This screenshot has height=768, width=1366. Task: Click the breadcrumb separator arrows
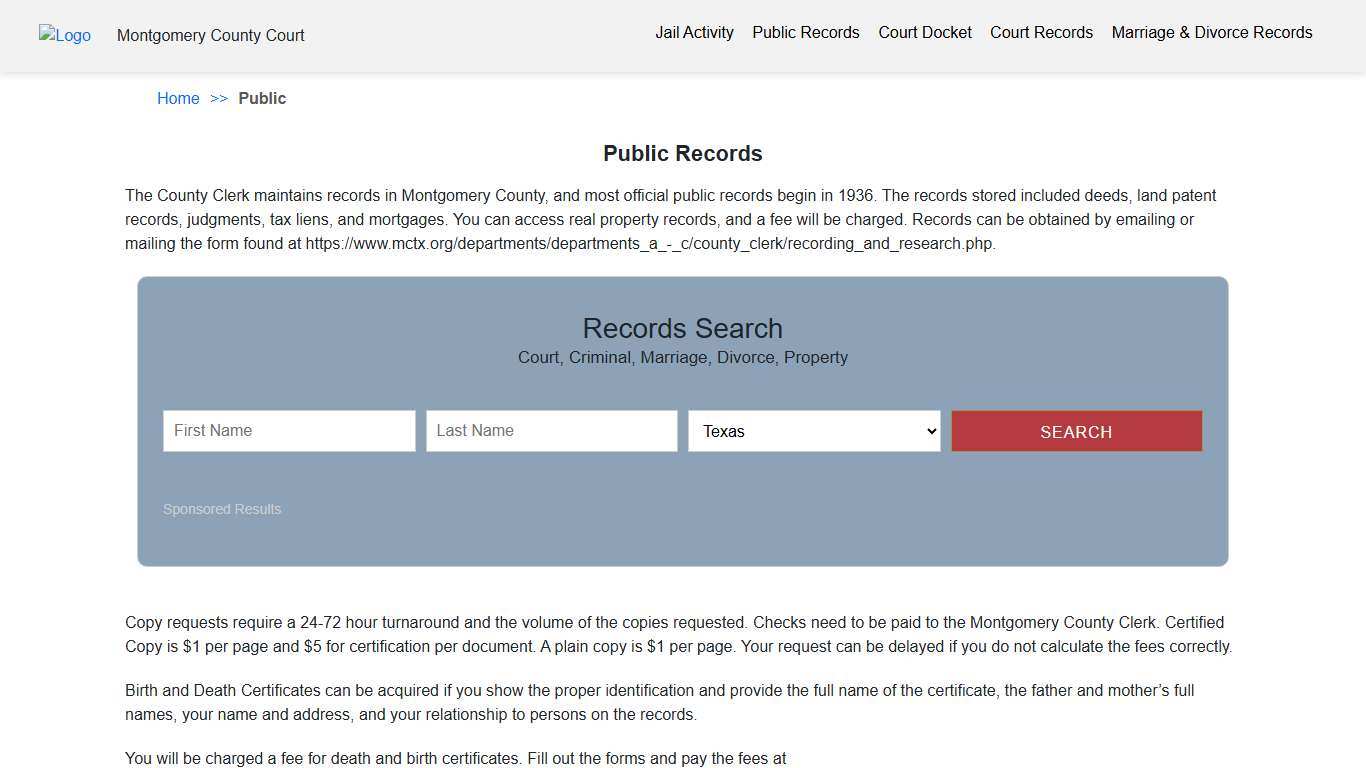[220, 98]
